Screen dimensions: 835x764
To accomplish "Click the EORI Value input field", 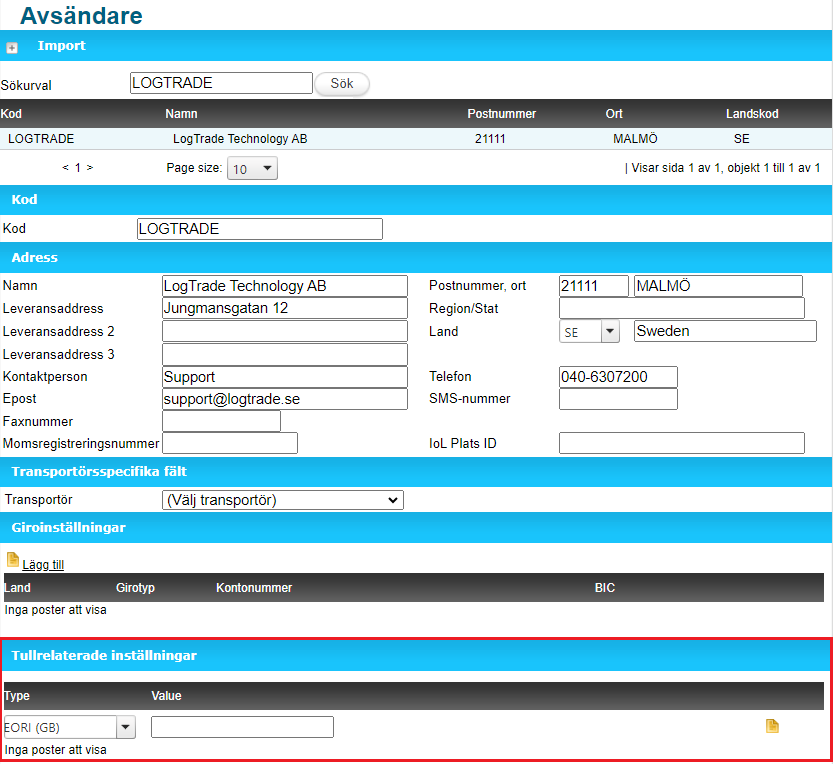I will (x=242, y=727).
